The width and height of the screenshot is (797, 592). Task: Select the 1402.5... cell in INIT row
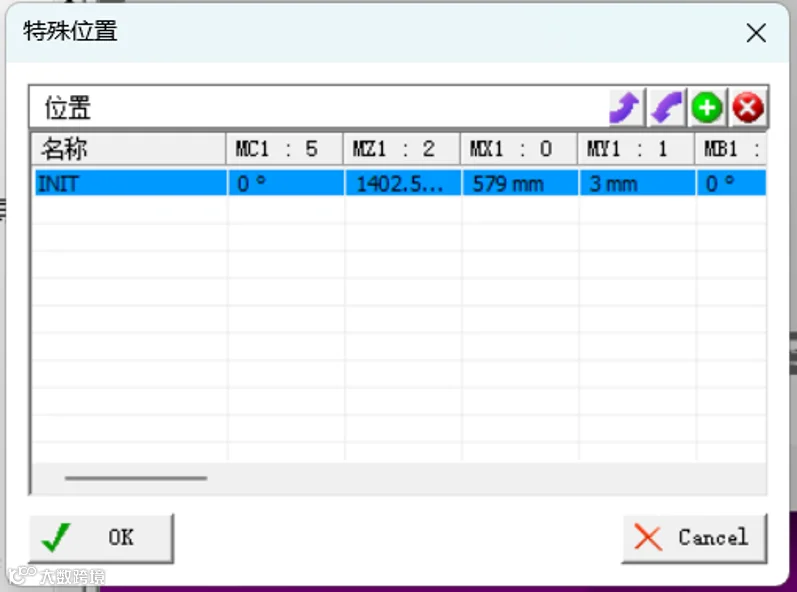pyautogui.click(x=403, y=183)
